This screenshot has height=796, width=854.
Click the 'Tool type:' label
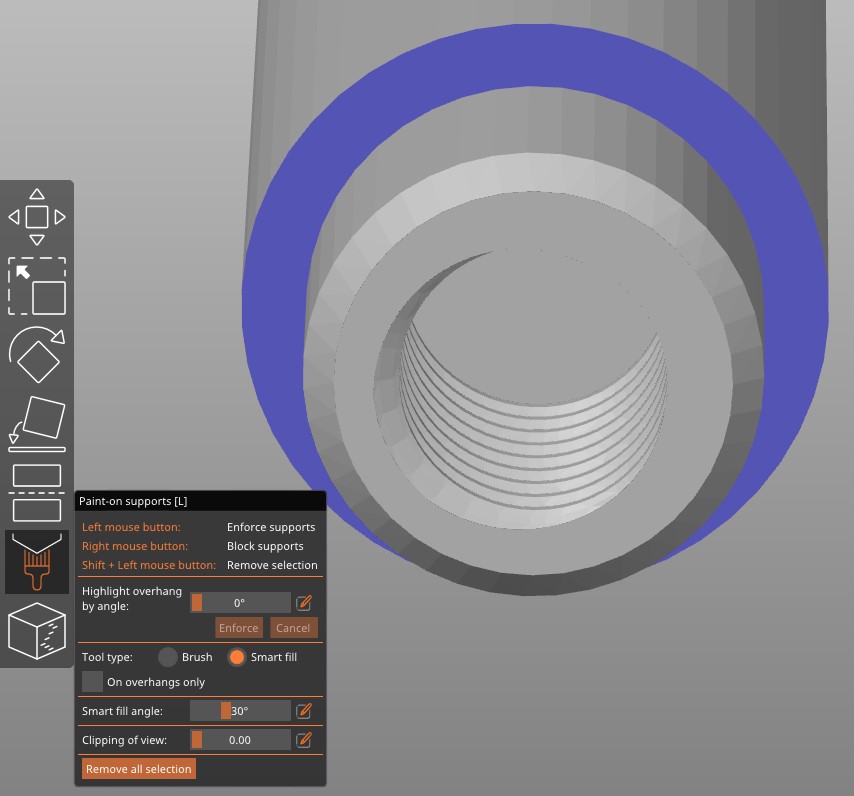click(107, 657)
